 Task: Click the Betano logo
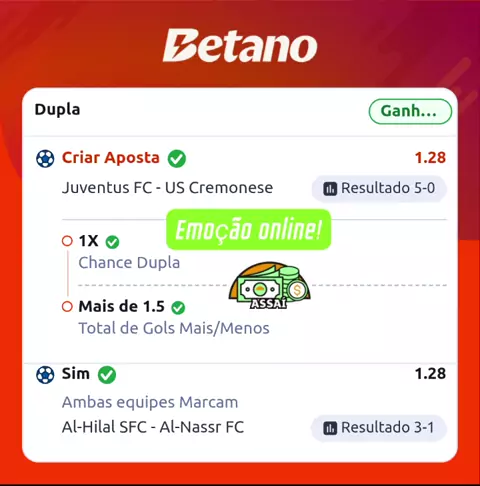240,46
